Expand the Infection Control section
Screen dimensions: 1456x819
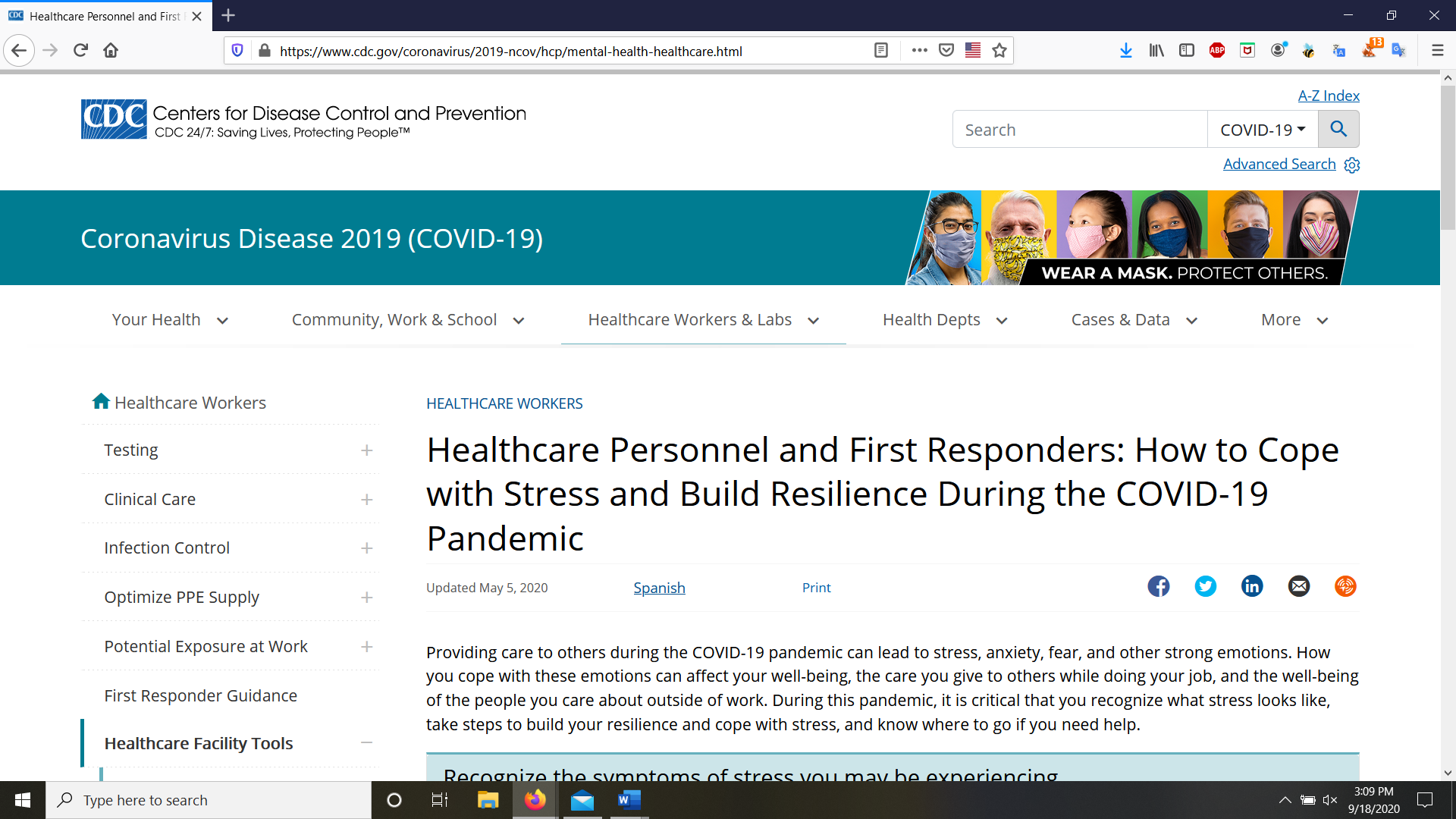pyautogui.click(x=367, y=548)
